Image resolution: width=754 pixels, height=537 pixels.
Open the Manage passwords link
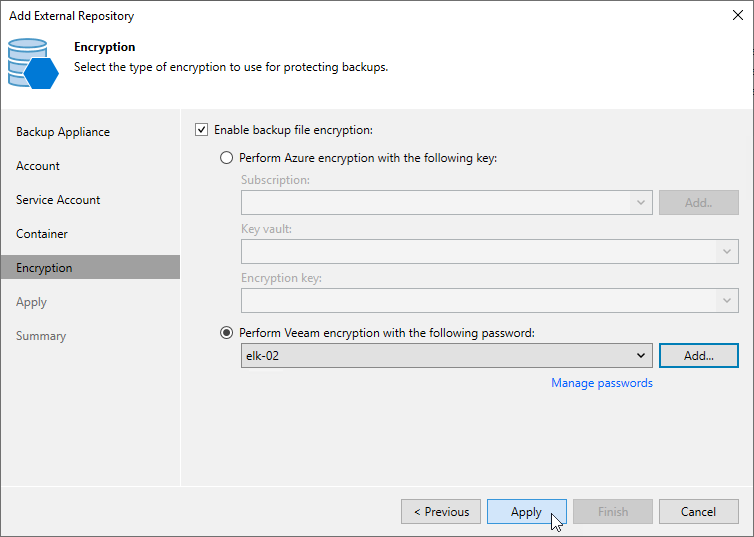click(602, 383)
